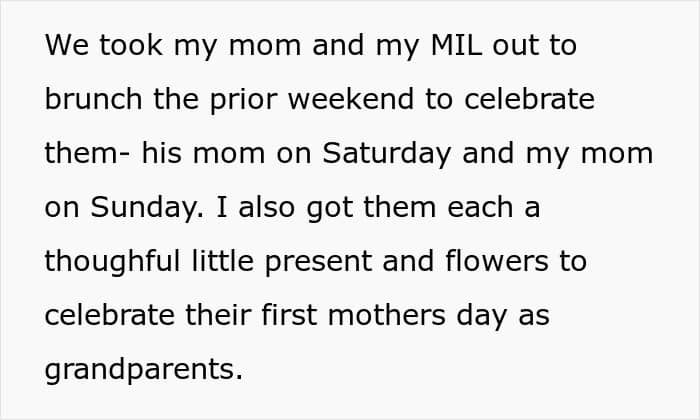Click the abbreviation "MIL" in first line

point(456,45)
